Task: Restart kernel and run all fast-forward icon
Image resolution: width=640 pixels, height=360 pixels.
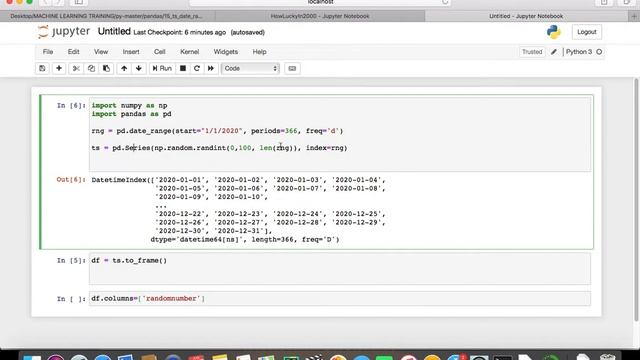Action: pos(211,68)
